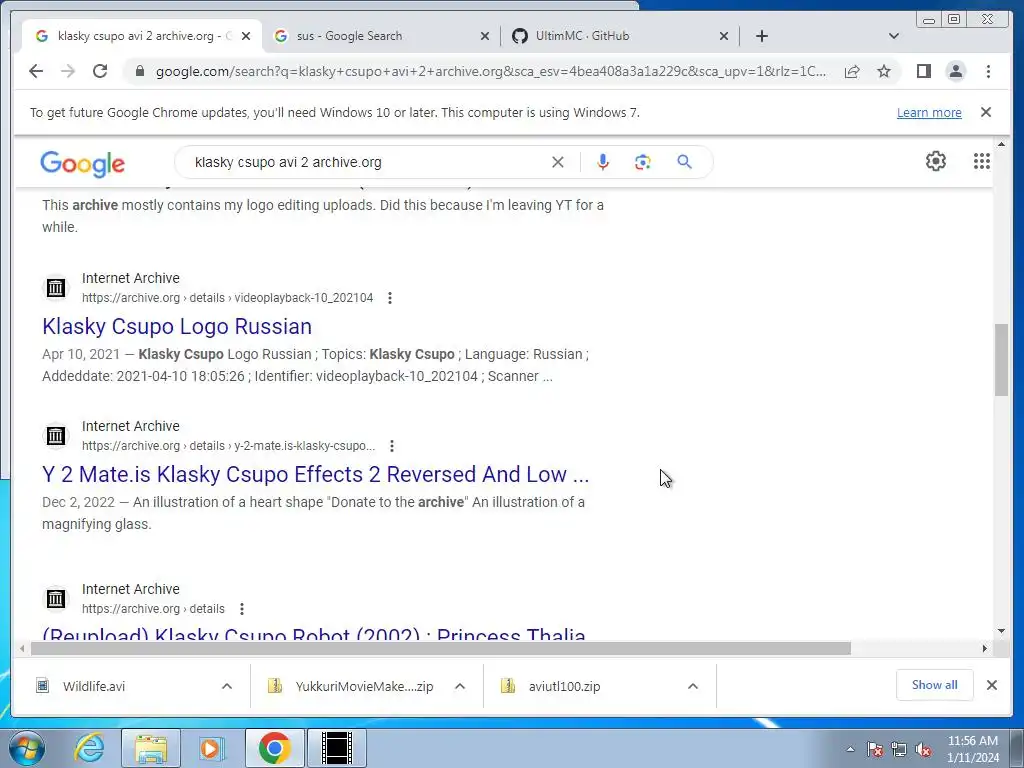Open the Action Center flag icon
This screenshot has width=1024, height=768.
coord(874,750)
